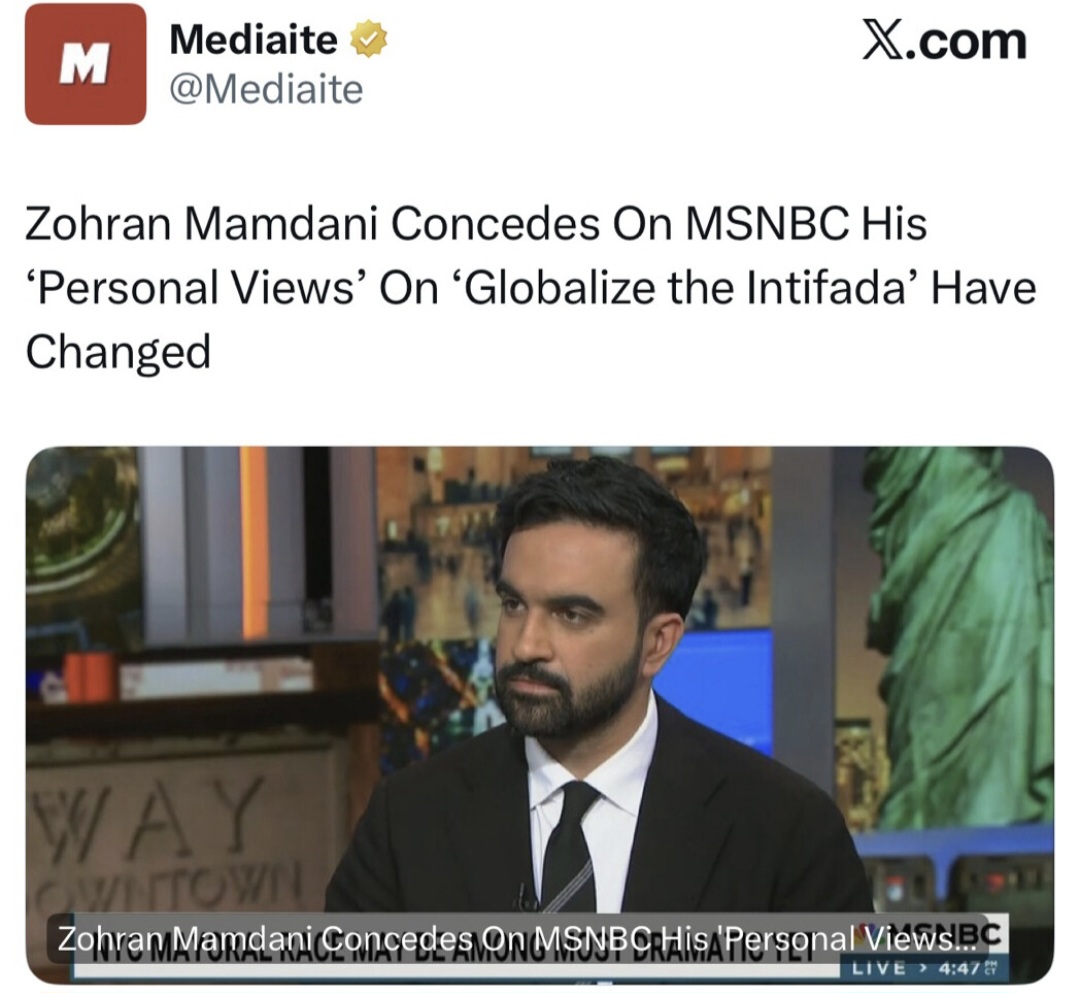Click the word MSNBC in the tweet headline
The width and height of the screenshot is (1080, 993).
pyautogui.click(x=764, y=224)
